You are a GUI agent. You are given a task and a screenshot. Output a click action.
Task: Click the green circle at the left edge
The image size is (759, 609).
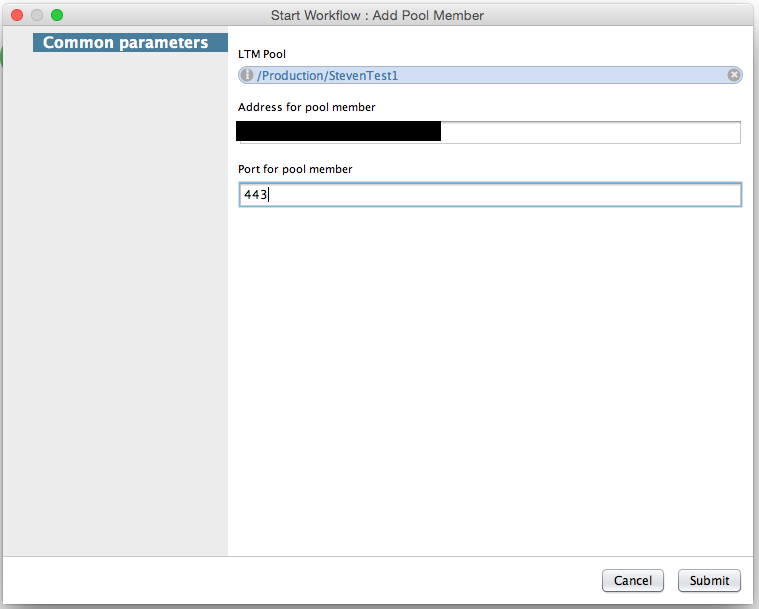pyautogui.click(x=3, y=55)
